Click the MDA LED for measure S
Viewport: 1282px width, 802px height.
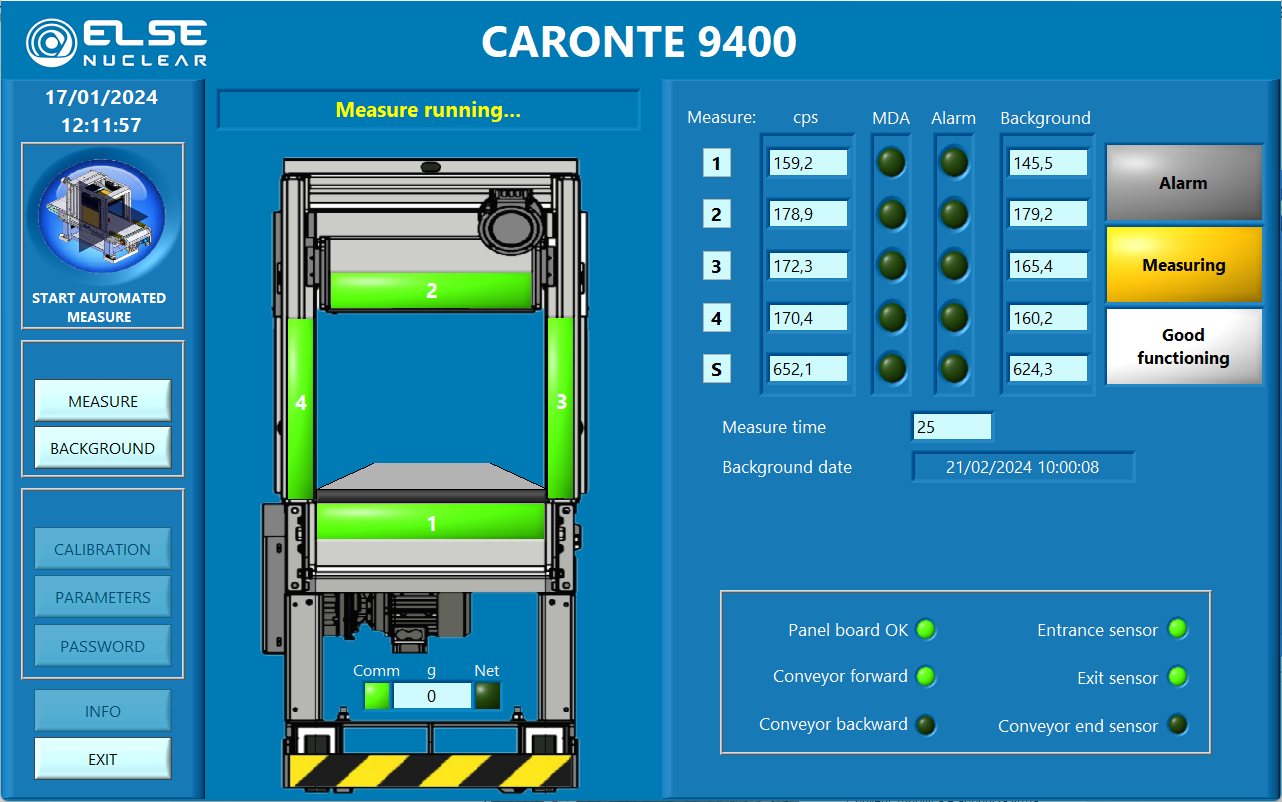[891, 368]
